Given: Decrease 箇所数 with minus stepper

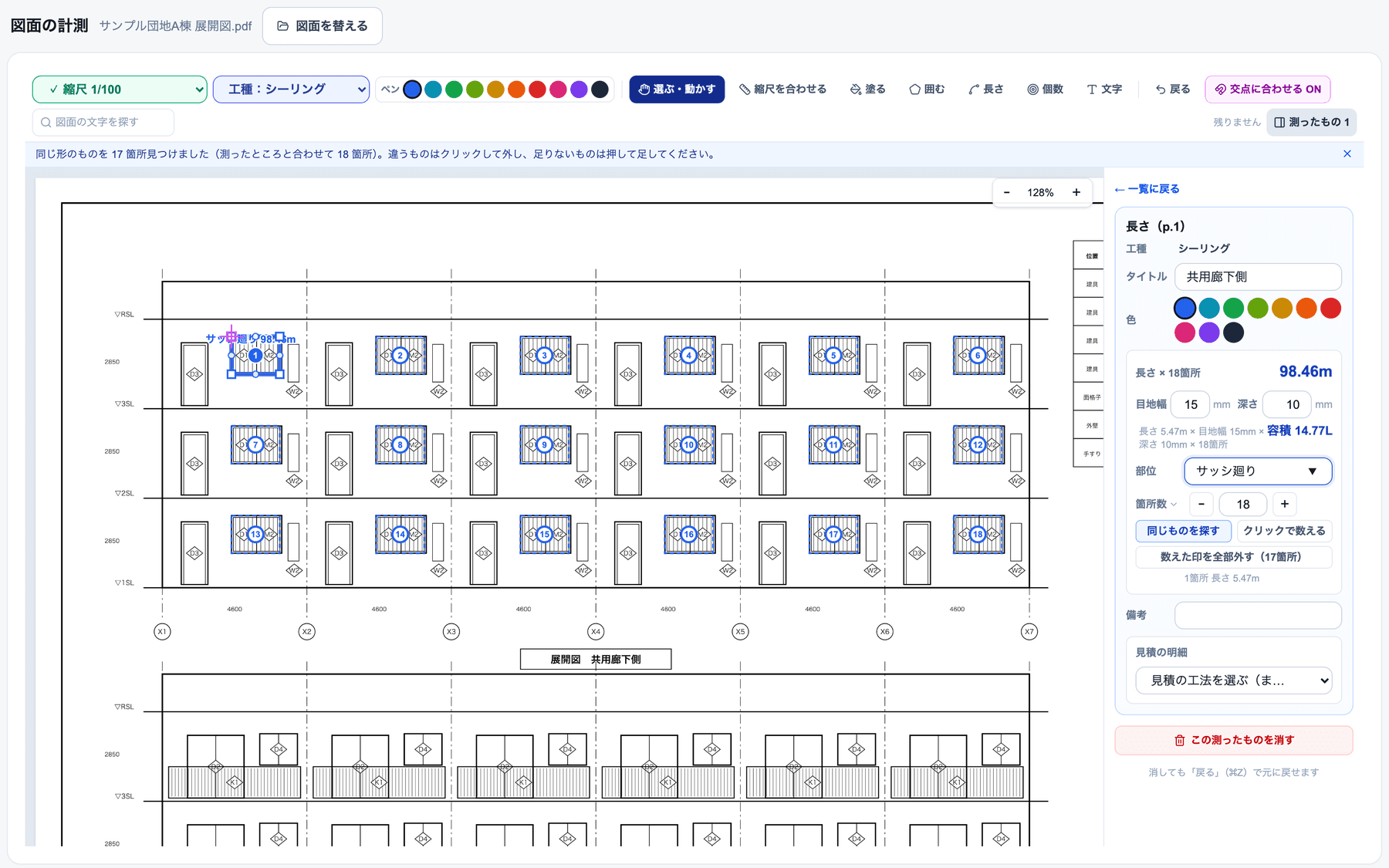Looking at the screenshot, I should (x=1201, y=505).
